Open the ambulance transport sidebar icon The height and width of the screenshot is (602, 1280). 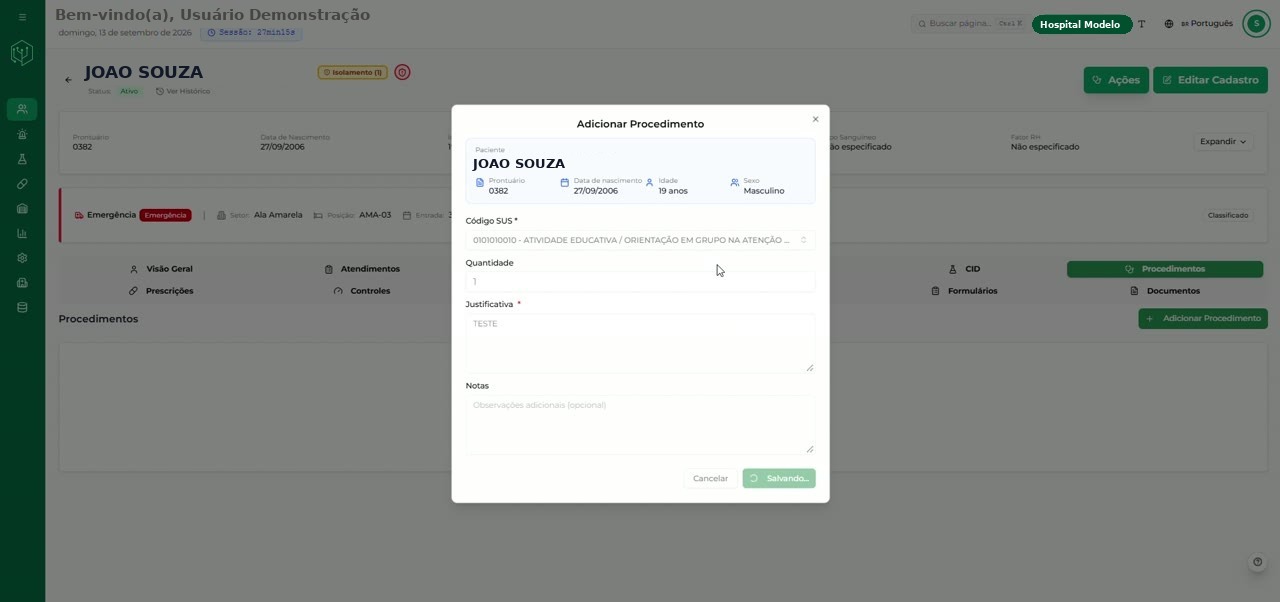22,283
